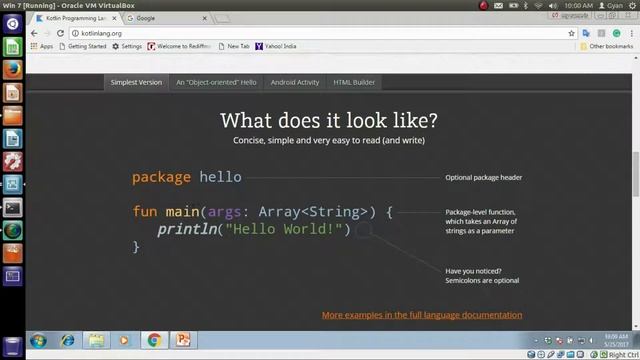Click the Ubuntu panel clock showing 10:00 AM
The width and height of the screenshot is (640, 360).
578,5
